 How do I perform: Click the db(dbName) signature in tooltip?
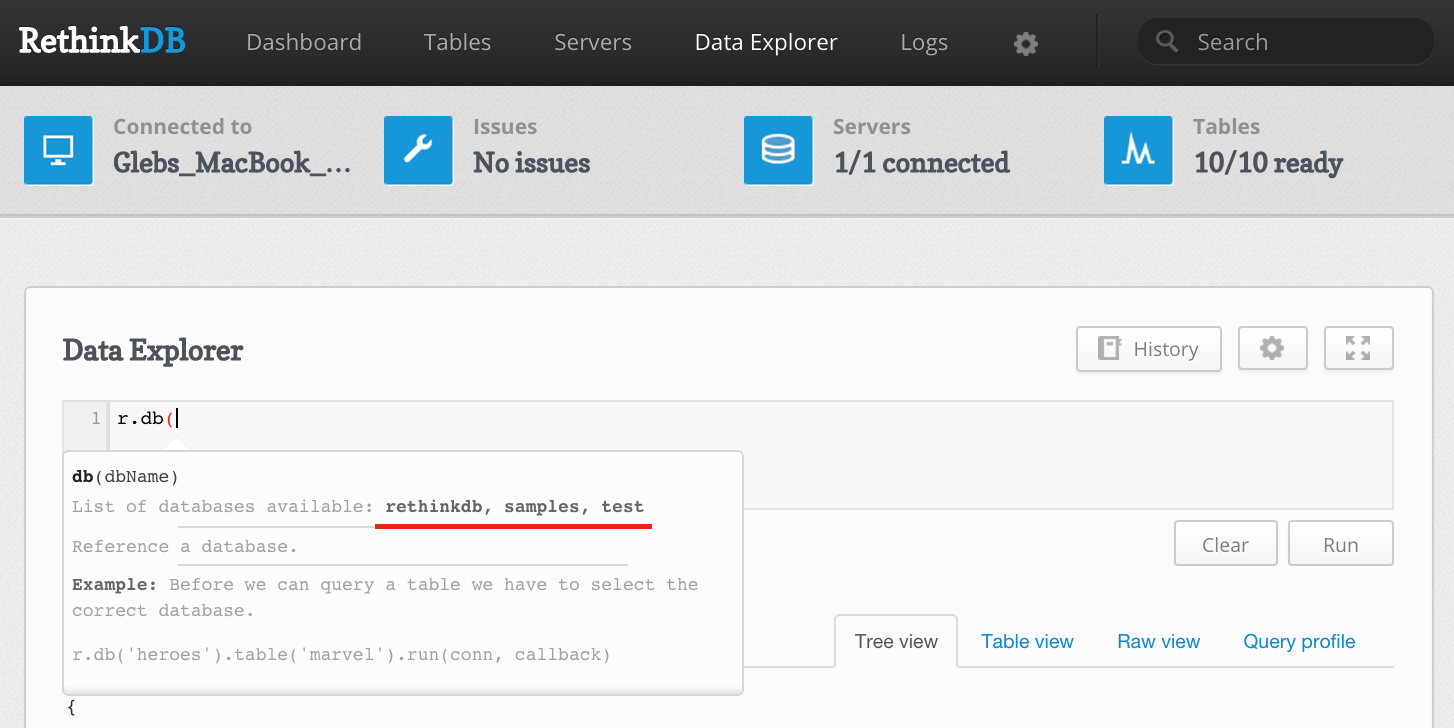126,477
